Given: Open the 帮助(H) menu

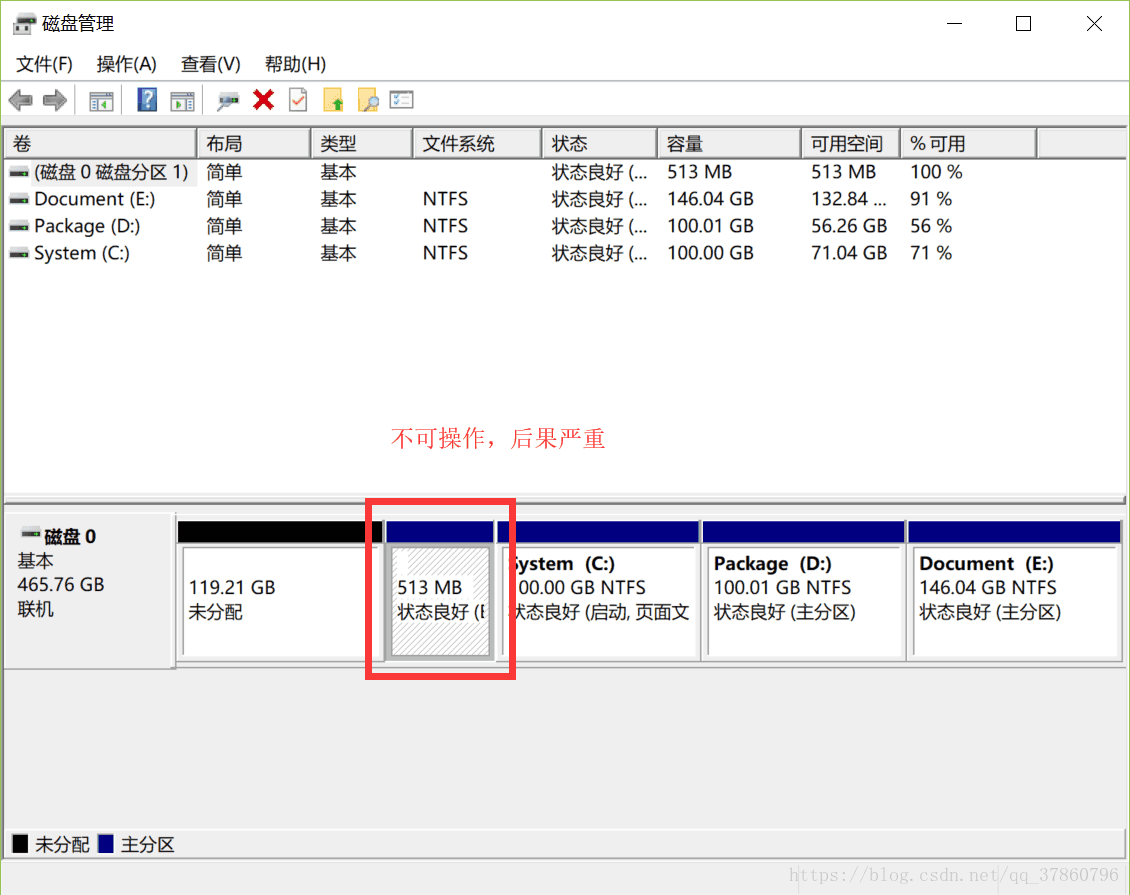Looking at the screenshot, I should [x=295, y=64].
